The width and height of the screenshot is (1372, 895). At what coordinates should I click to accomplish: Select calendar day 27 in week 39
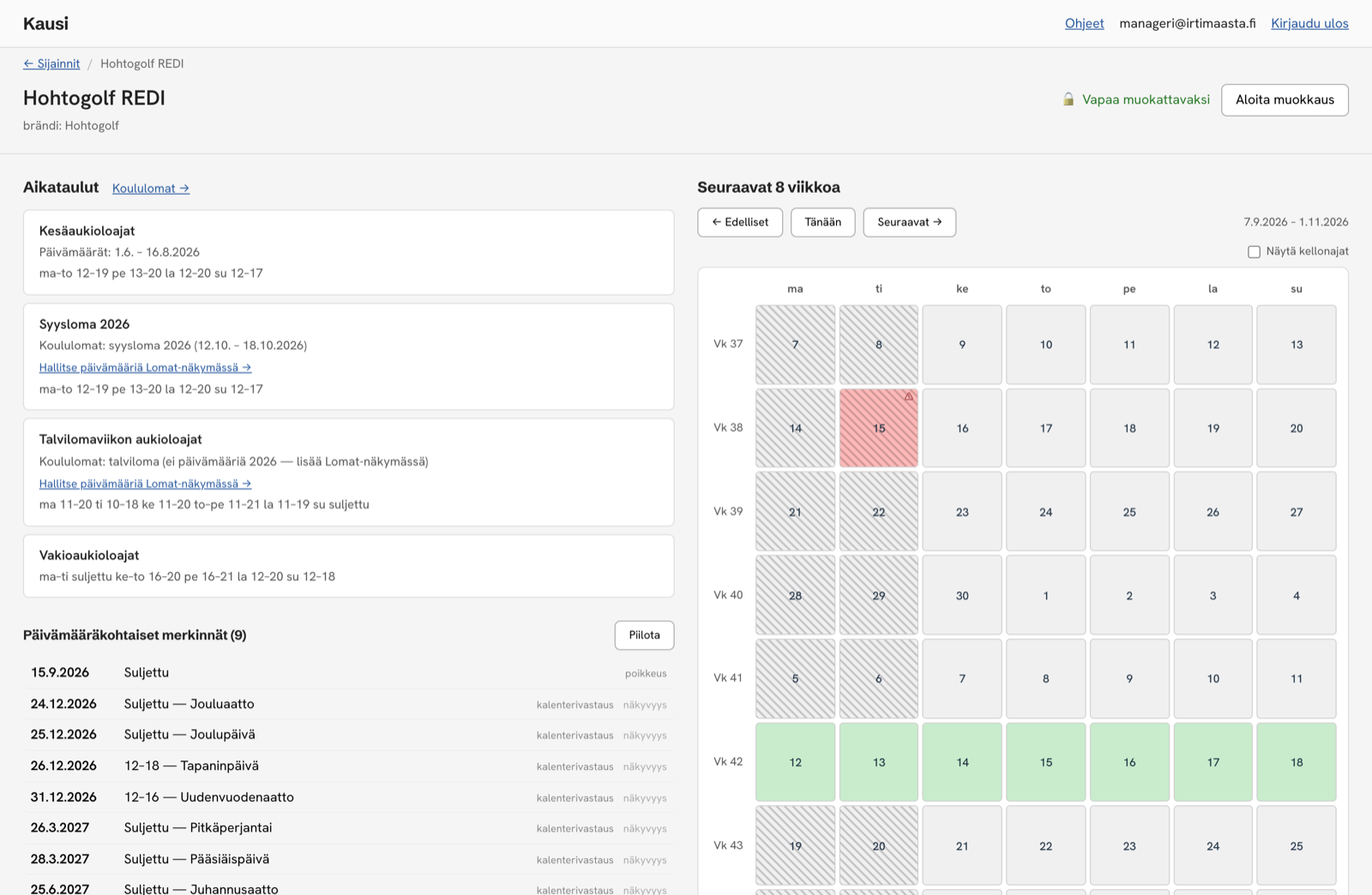[1297, 512]
